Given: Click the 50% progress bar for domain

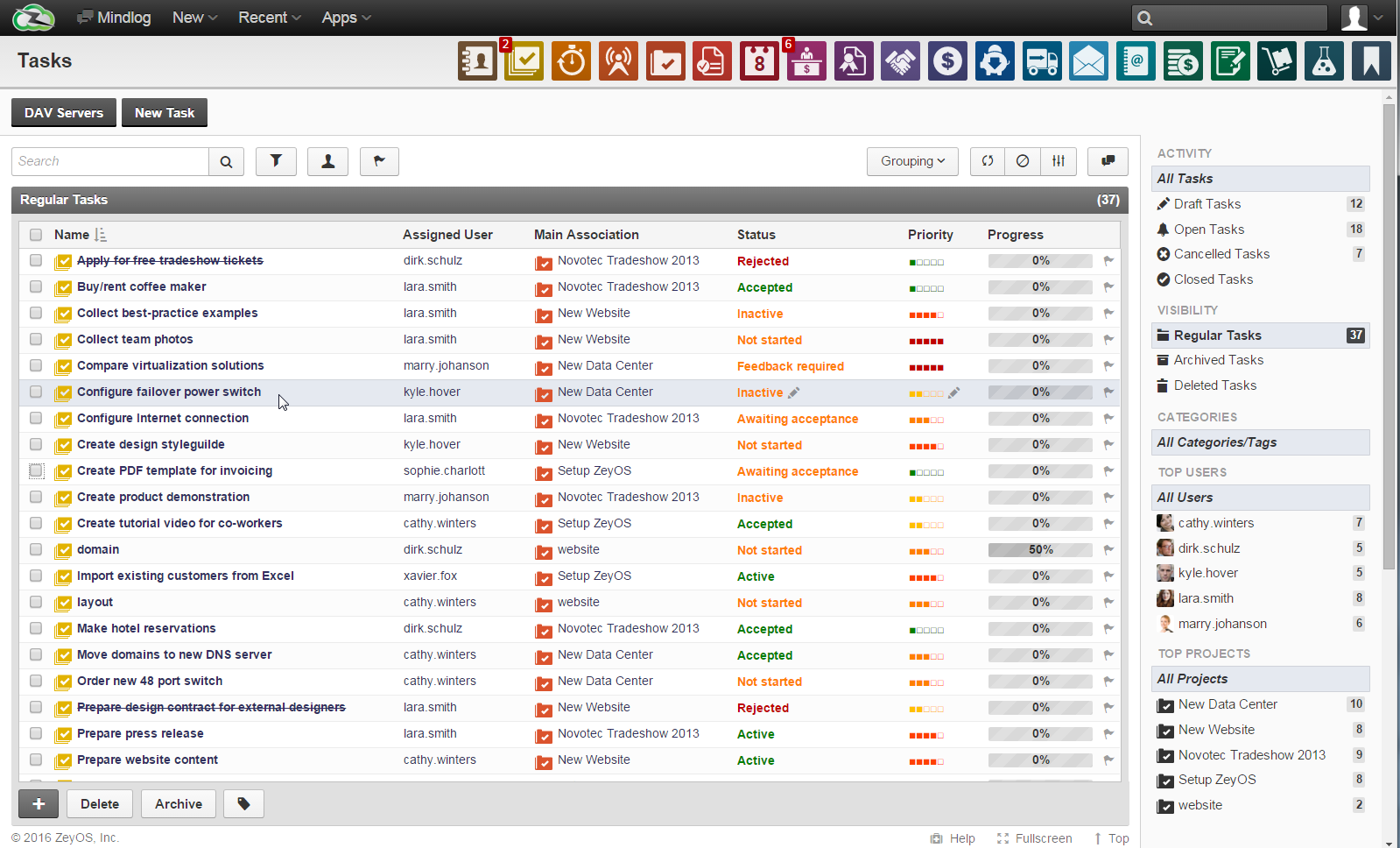Looking at the screenshot, I should pyautogui.click(x=1040, y=550).
